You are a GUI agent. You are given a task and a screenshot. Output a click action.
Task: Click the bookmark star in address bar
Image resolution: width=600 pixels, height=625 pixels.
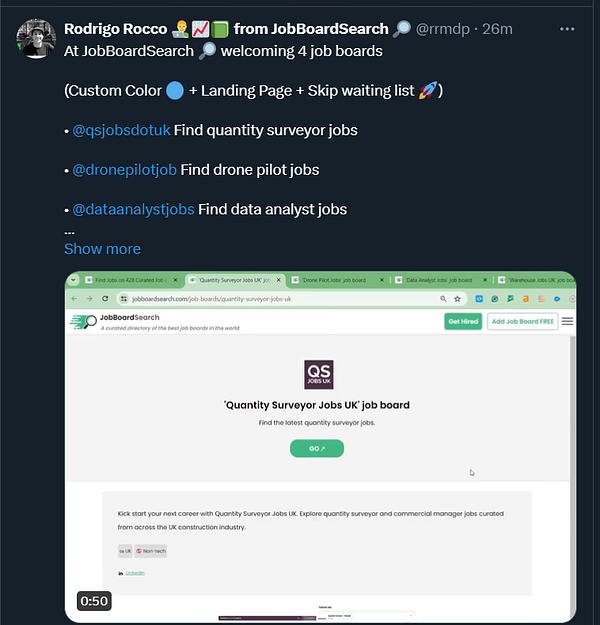pyautogui.click(x=457, y=298)
